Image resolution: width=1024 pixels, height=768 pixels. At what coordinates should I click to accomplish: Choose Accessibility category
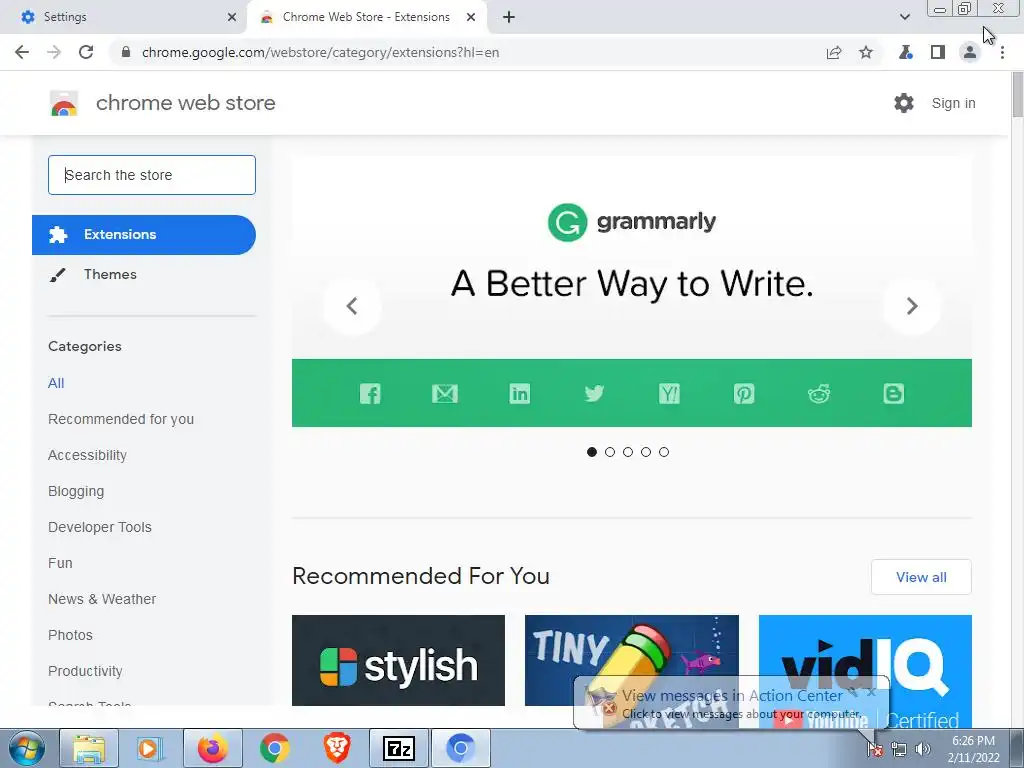coord(88,455)
